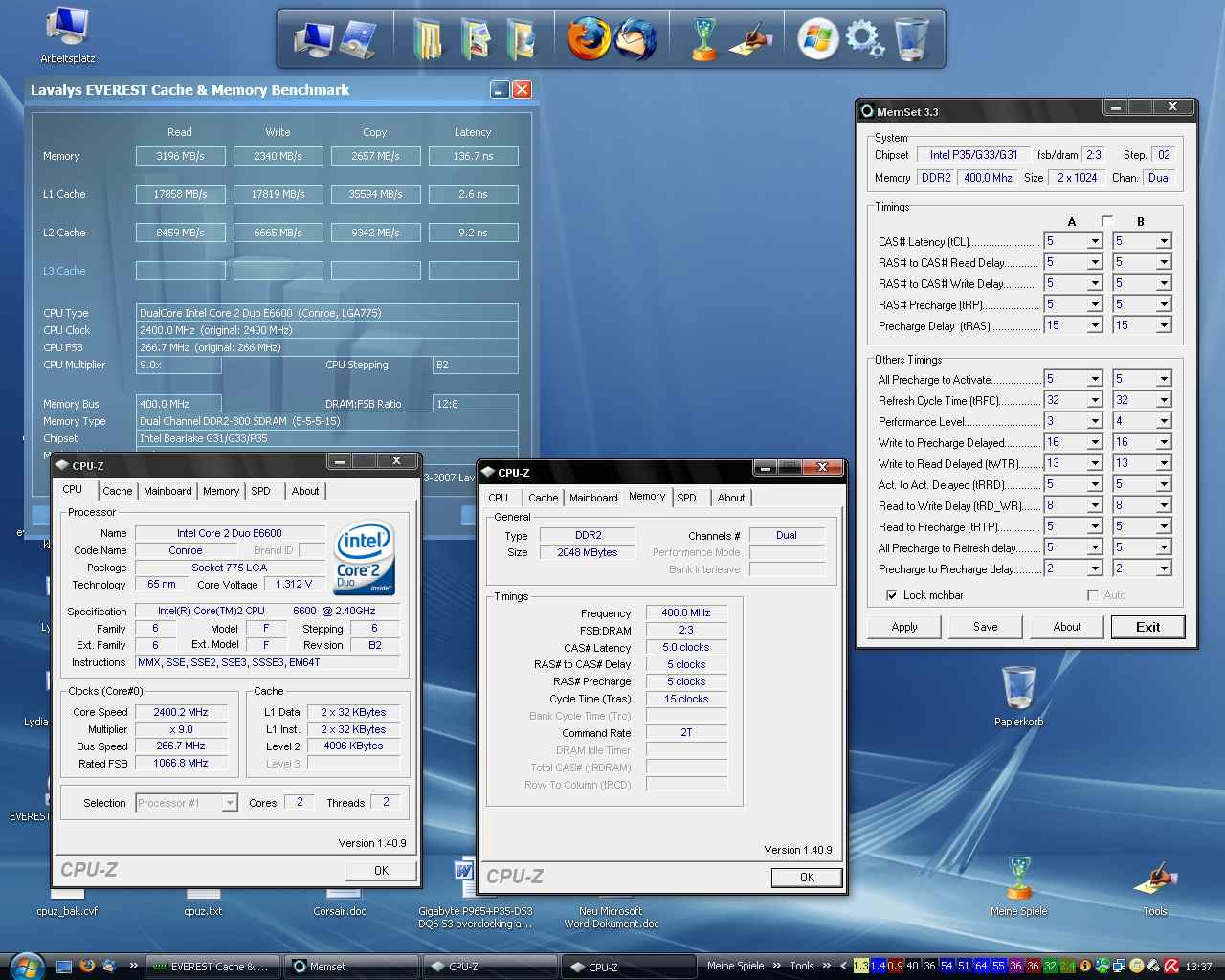Image resolution: width=1225 pixels, height=980 pixels.
Task: Launch Thunderbird from quick launch bar
Action: pyautogui.click(x=109, y=967)
